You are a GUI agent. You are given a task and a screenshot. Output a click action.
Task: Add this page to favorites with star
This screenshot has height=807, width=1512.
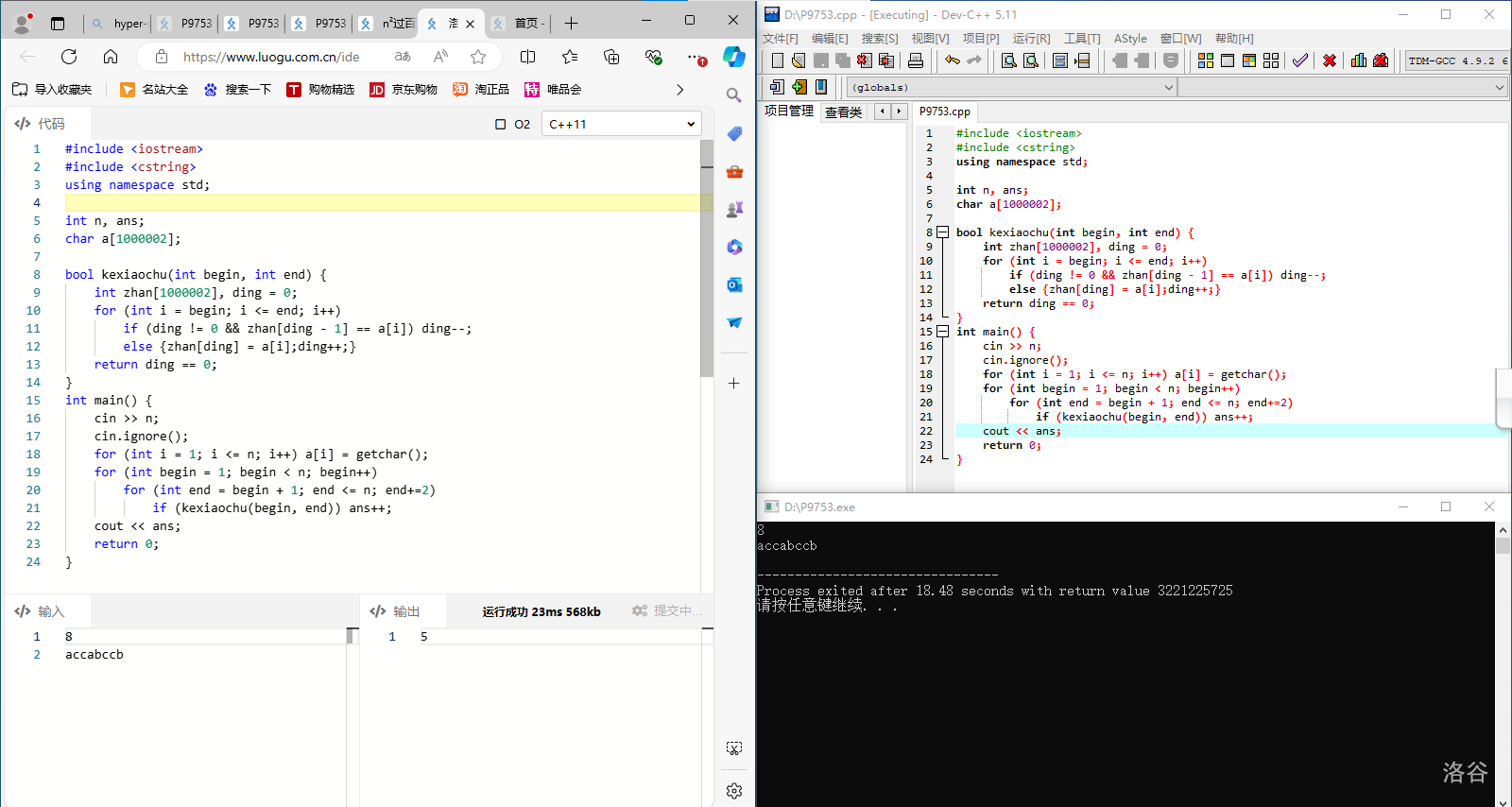(x=478, y=57)
